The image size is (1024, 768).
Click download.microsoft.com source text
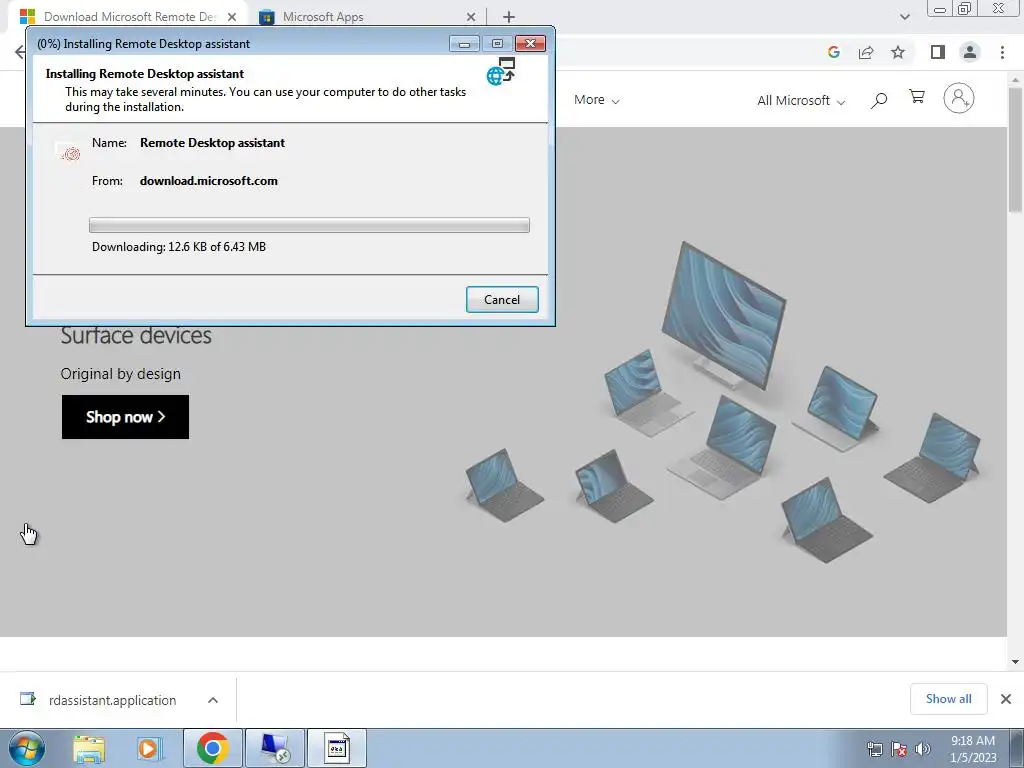click(x=208, y=181)
